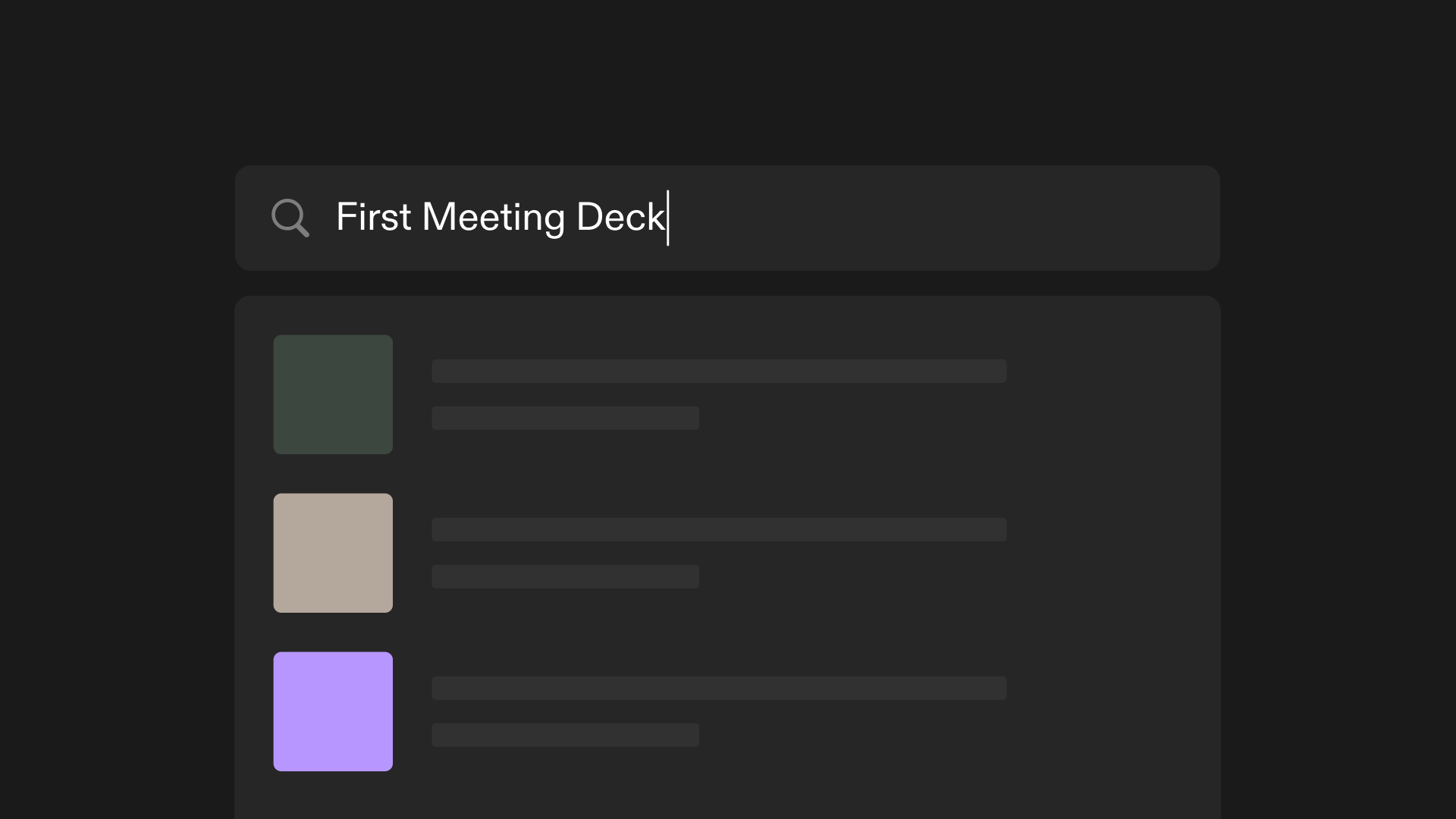
Task: Place cursor in the search input field
Action: click(834, 218)
